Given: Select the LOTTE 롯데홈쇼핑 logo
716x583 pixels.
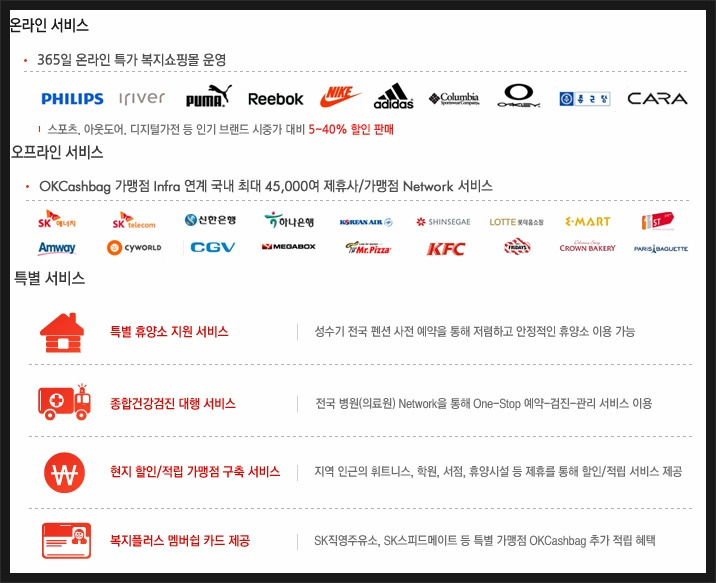Looking at the screenshot, I should (x=516, y=222).
